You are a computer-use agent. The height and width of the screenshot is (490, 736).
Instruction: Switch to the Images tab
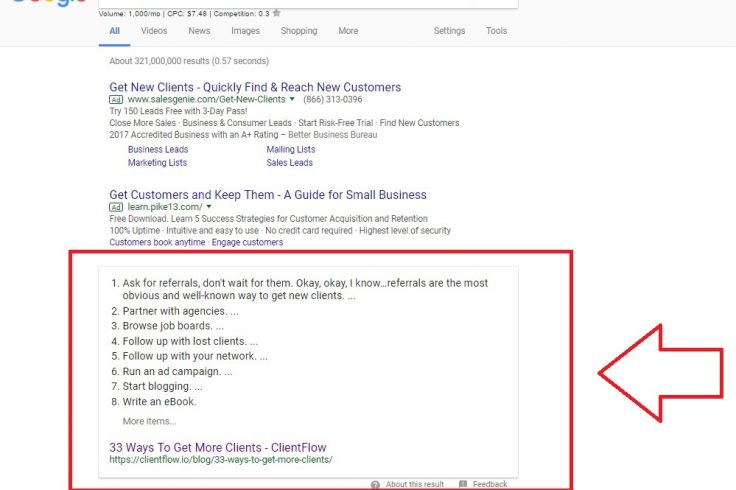[245, 31]
